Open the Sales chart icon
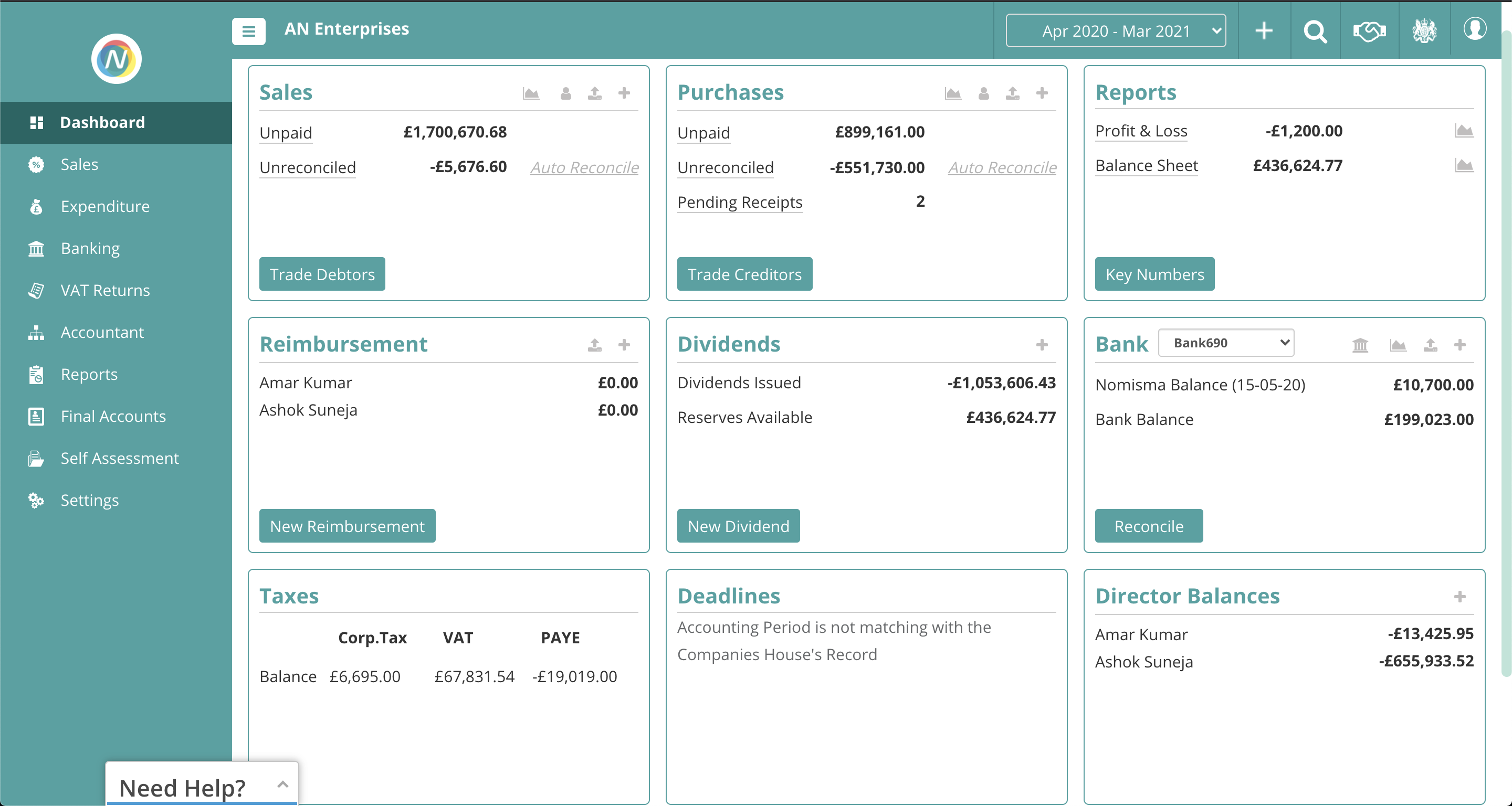The image size is (1512, 806). [x=531, y=93]
